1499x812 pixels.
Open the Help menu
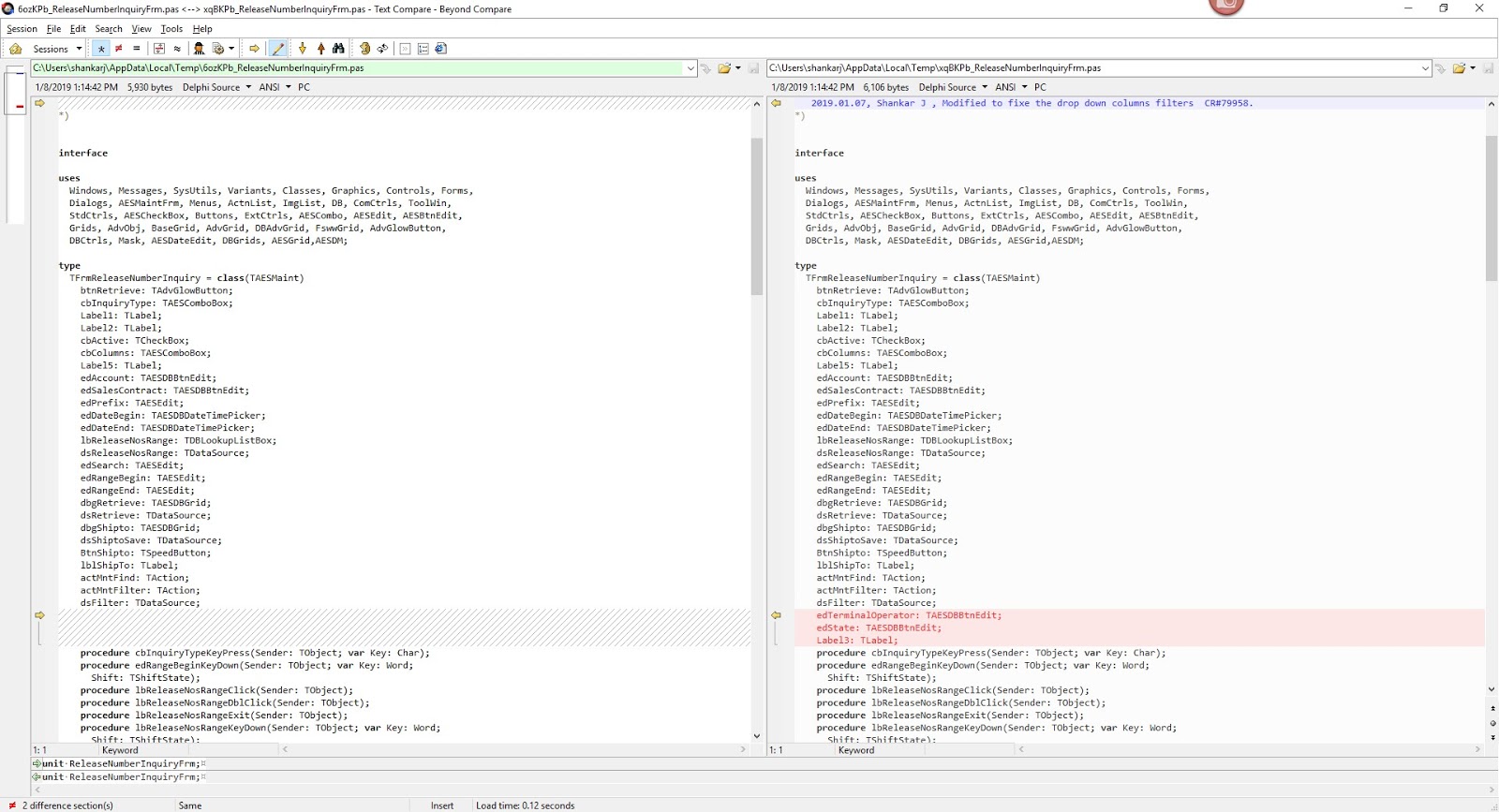(x=202, y=29)
